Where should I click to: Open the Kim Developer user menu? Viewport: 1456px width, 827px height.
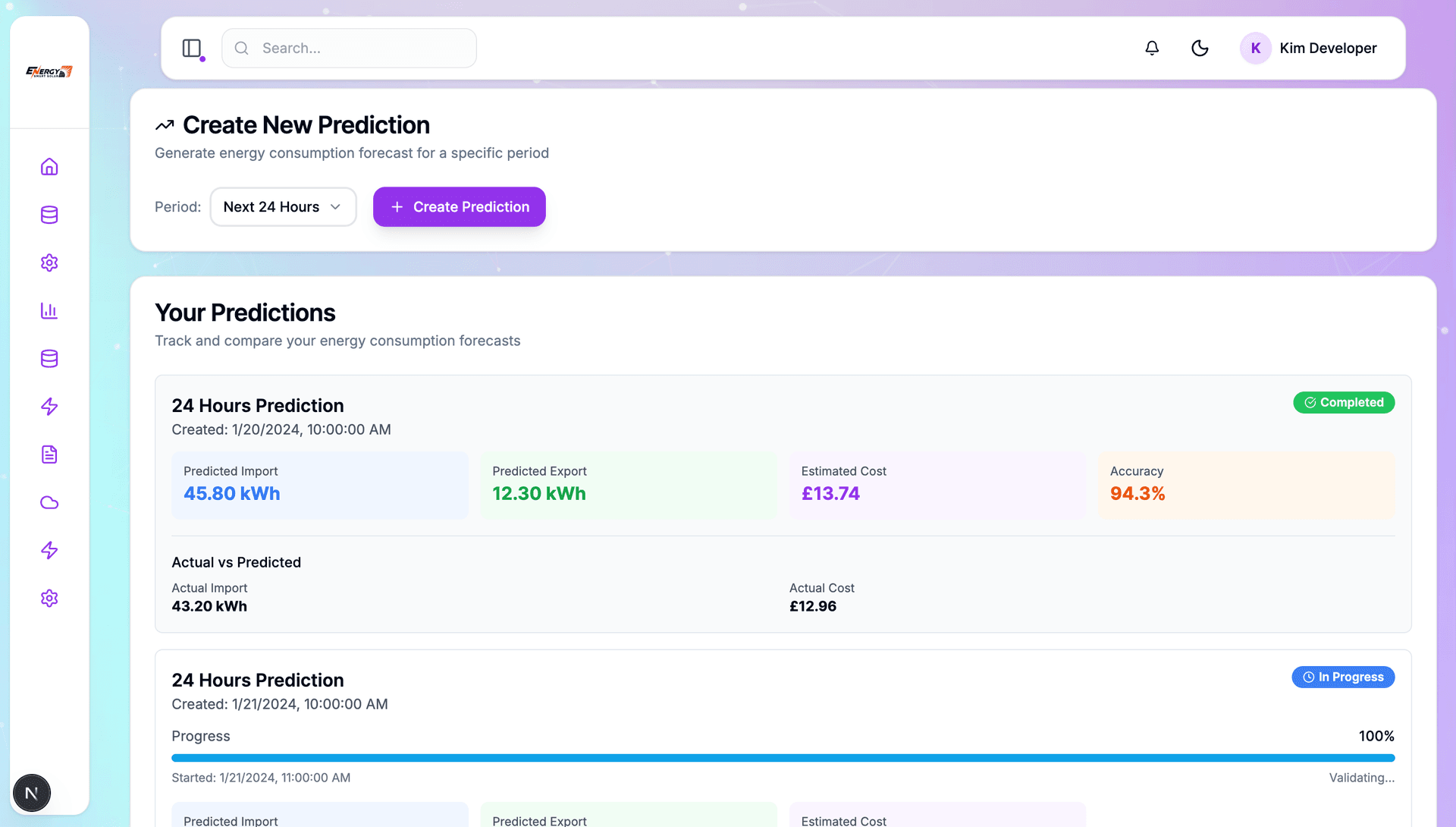[1327, 48]
